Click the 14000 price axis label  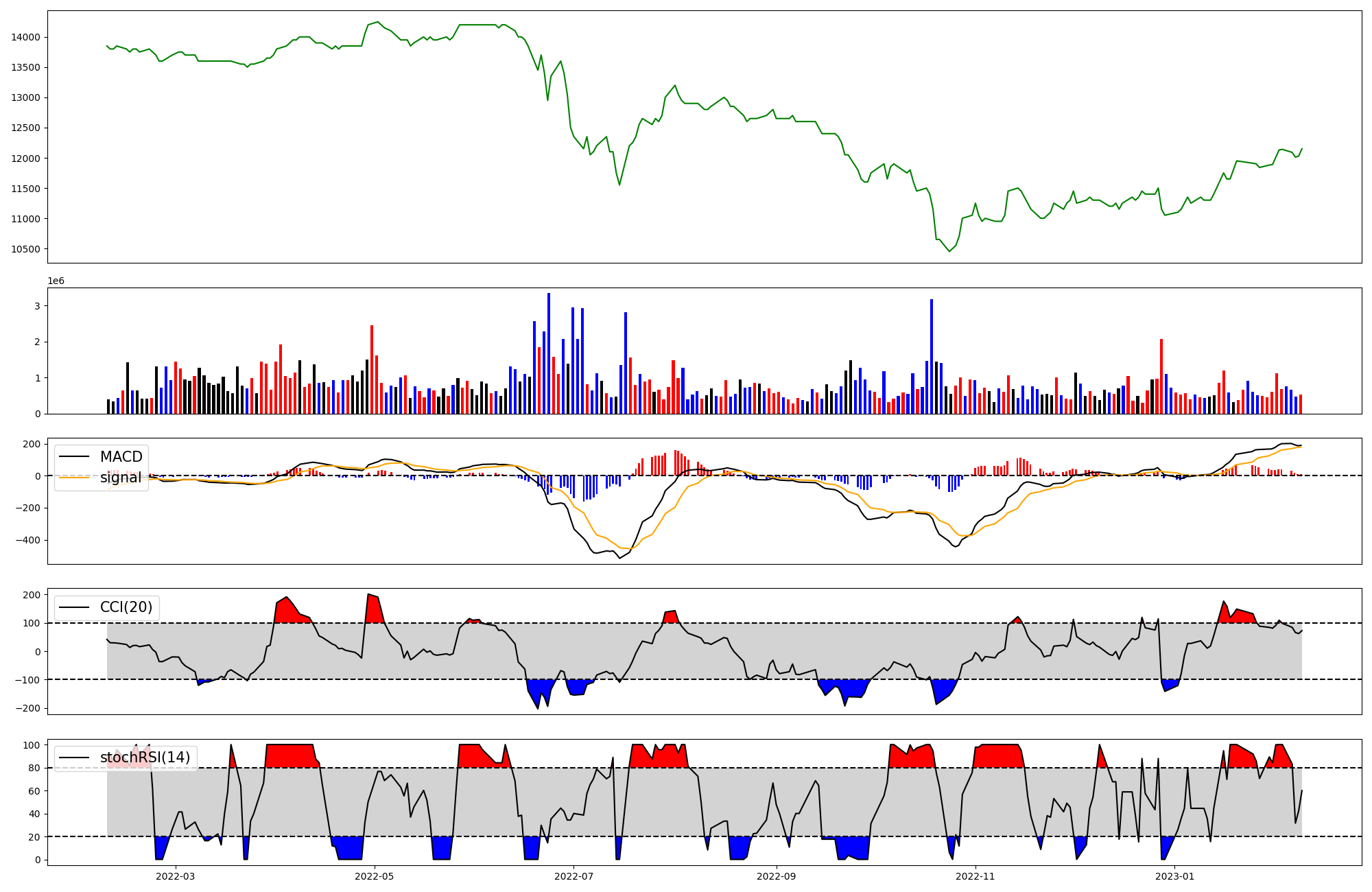tap(26, 37)
